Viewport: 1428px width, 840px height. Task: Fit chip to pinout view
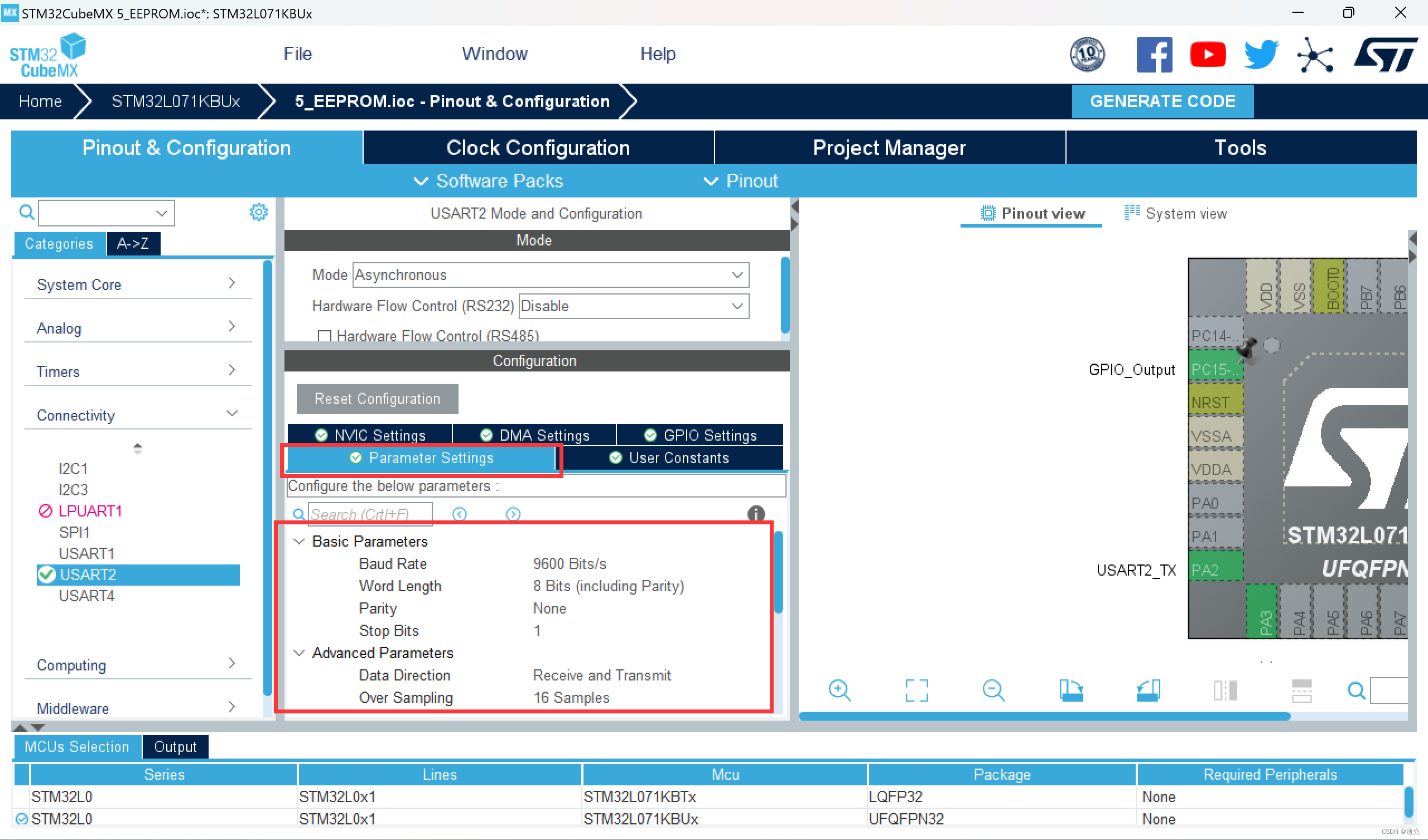point(916,691)
